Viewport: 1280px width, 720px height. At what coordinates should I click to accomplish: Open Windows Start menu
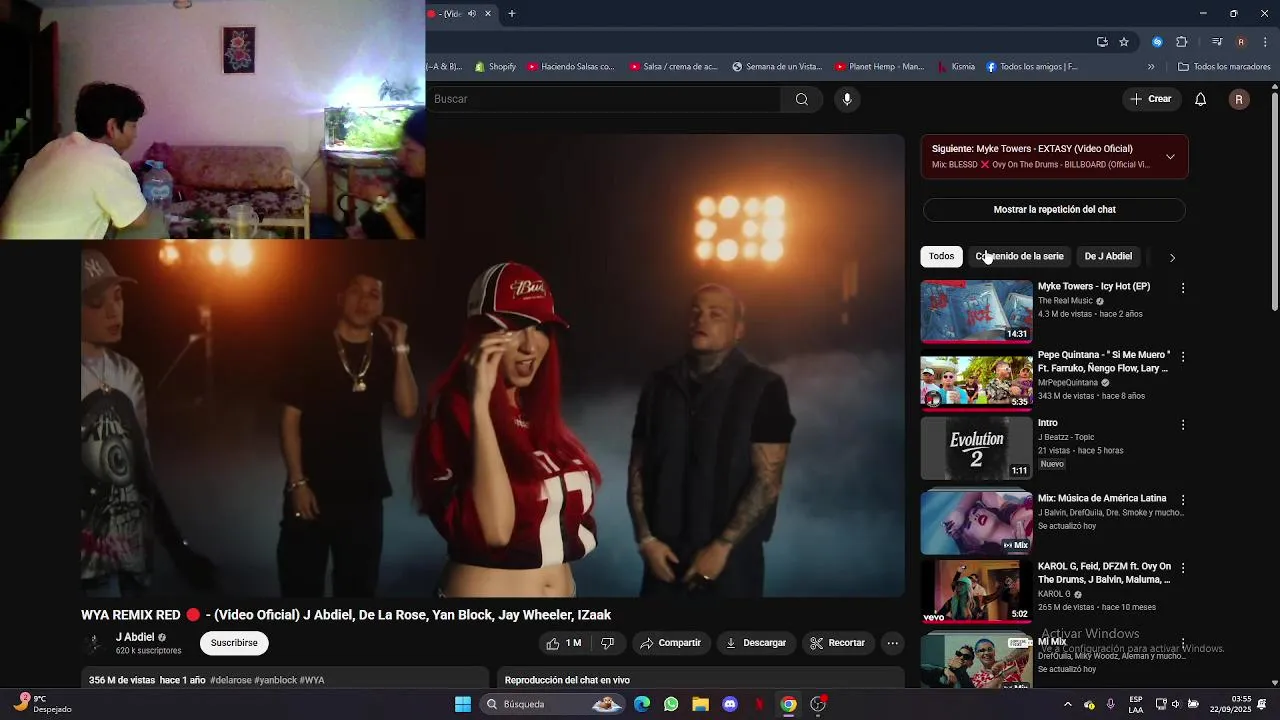(463, 704)
